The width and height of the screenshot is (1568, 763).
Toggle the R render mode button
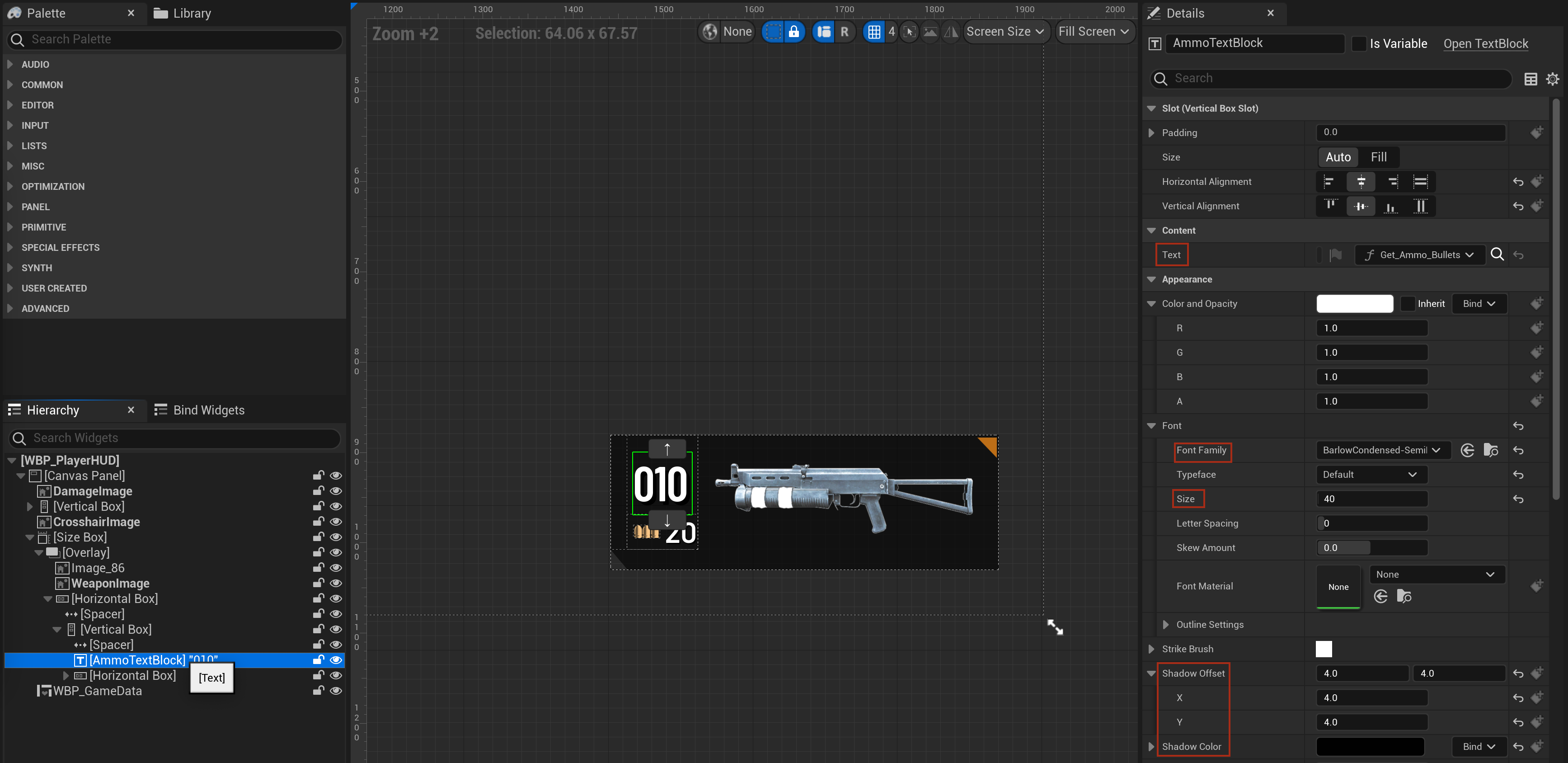844,32
